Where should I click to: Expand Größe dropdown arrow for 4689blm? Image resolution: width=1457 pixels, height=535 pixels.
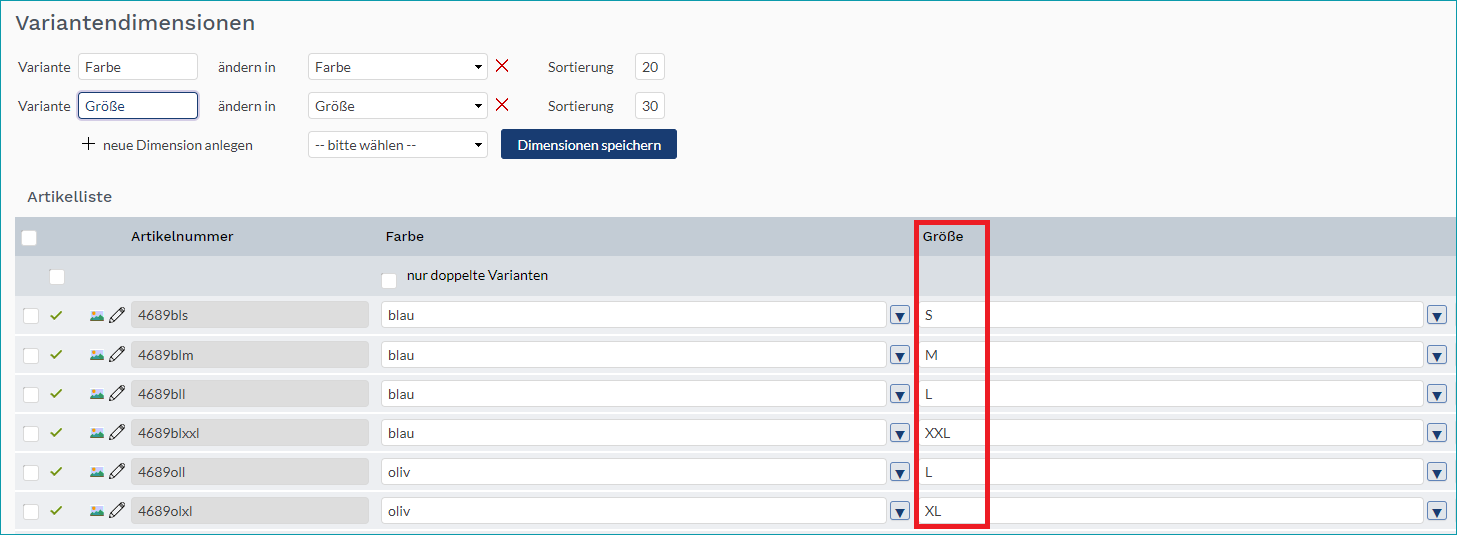tap(1437, 355)
